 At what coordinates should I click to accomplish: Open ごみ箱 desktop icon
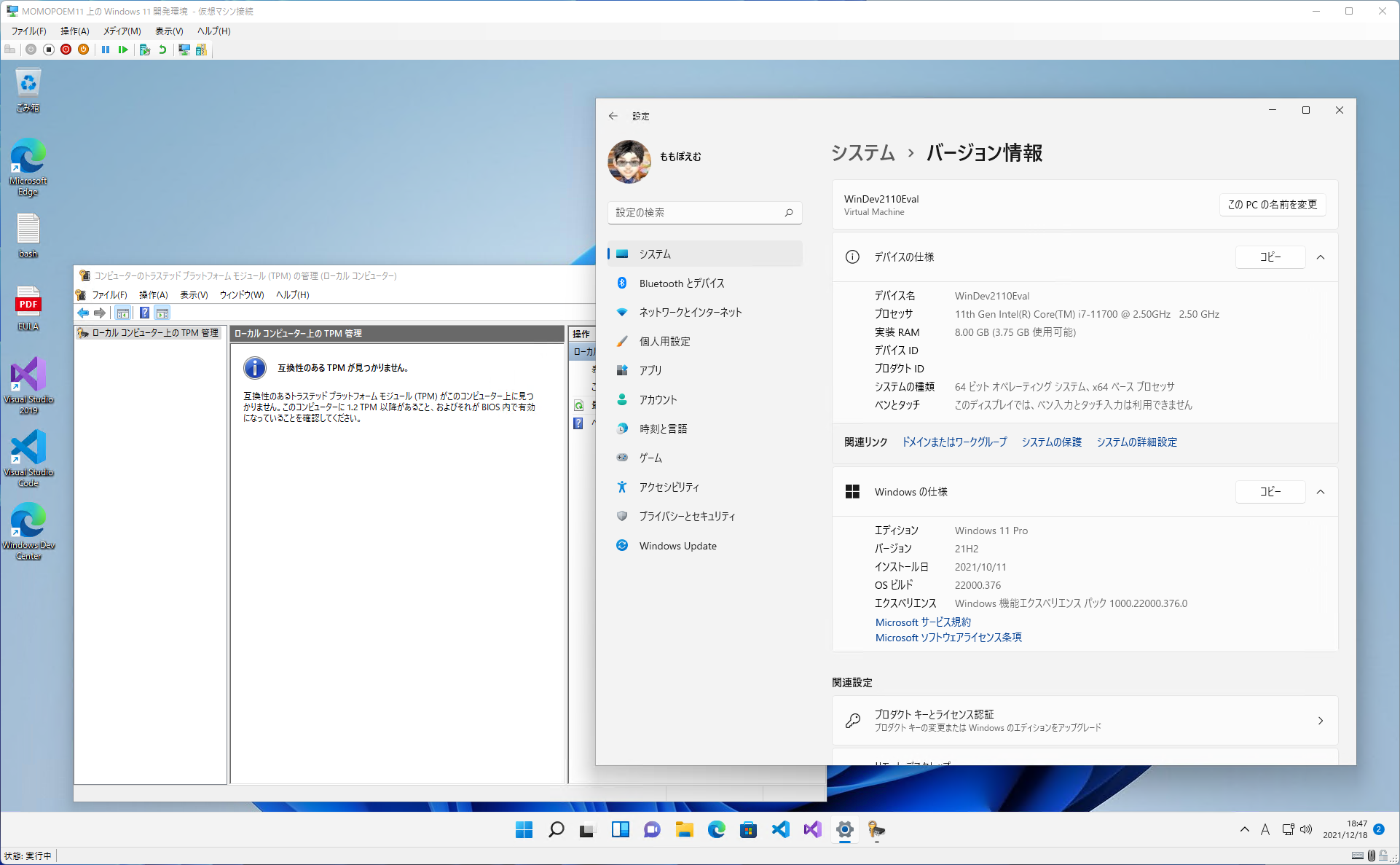[28, 90]
